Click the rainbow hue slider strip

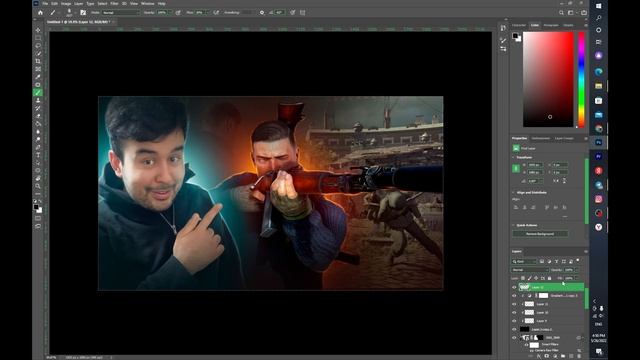581,80
